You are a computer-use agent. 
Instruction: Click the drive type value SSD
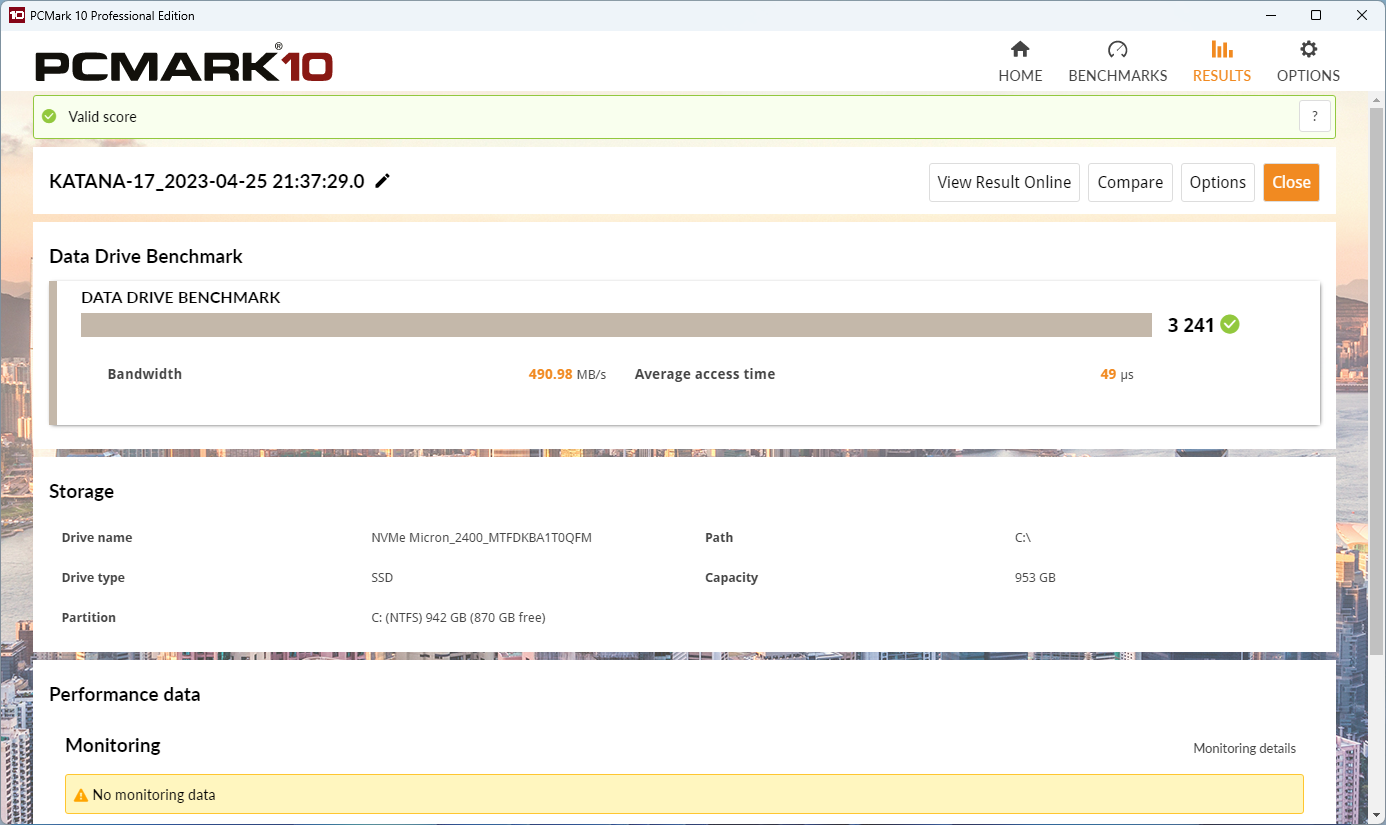(382, 578)
